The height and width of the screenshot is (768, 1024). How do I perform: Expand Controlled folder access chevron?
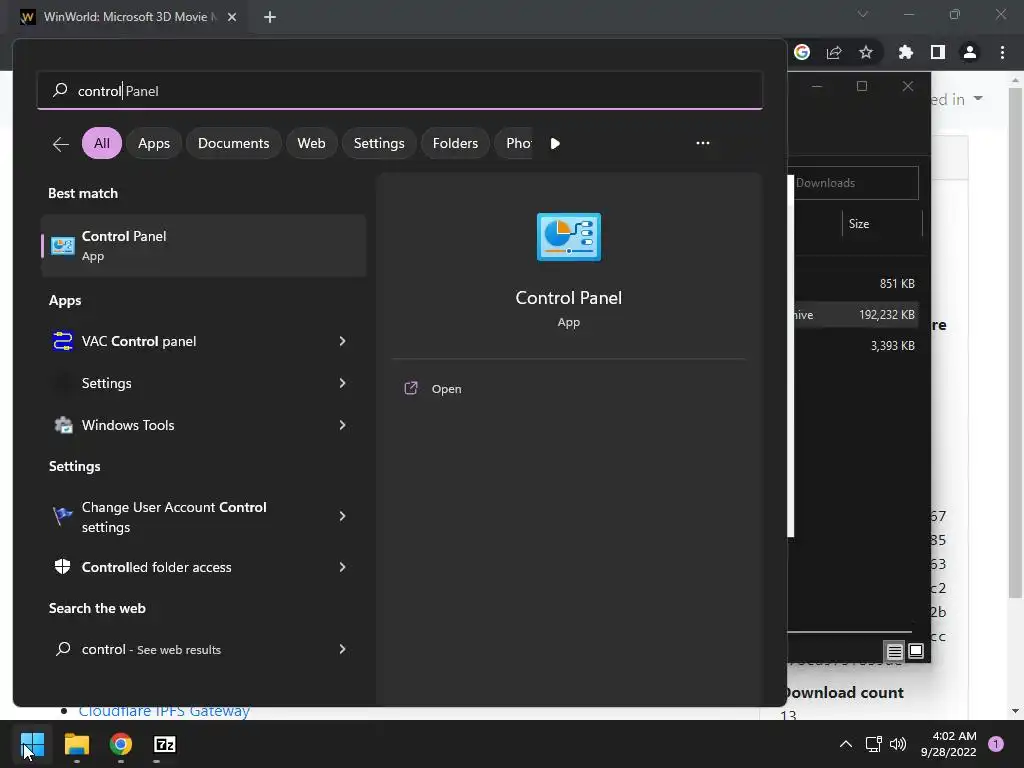click(x=342, y=567)
